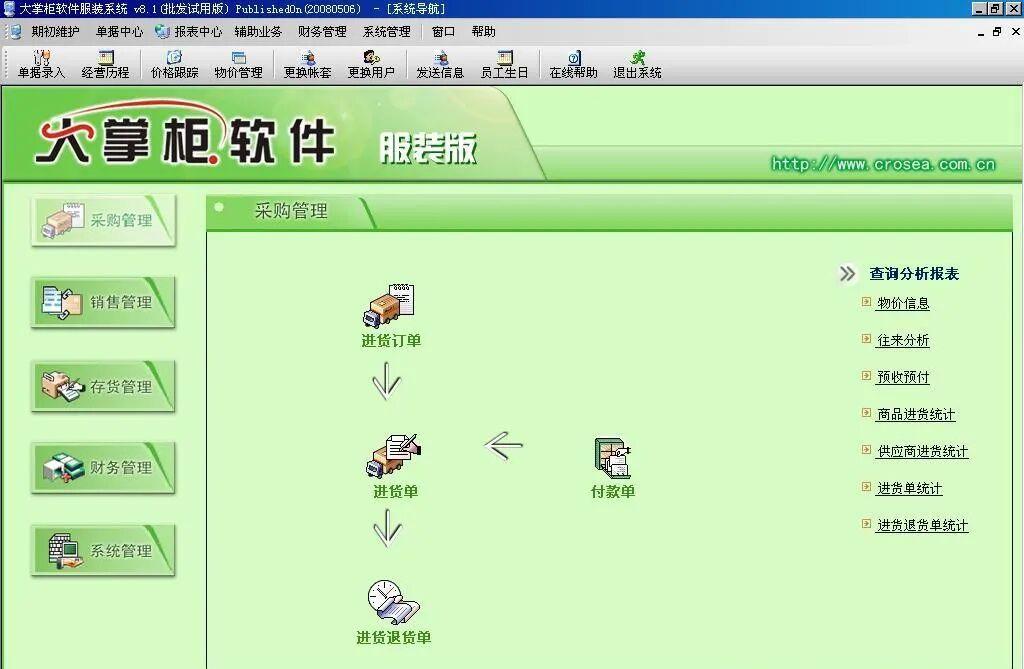Open the 物价管理 tool

click(x=239, y=63)
